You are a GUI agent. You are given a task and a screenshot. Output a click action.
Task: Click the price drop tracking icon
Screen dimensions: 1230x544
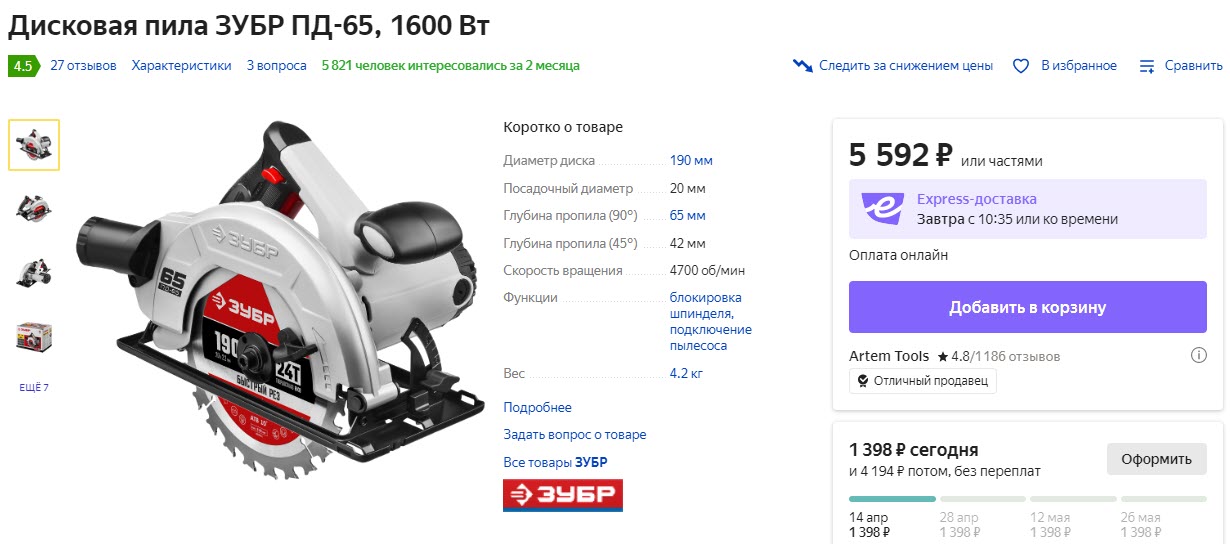tap(803, 66)
